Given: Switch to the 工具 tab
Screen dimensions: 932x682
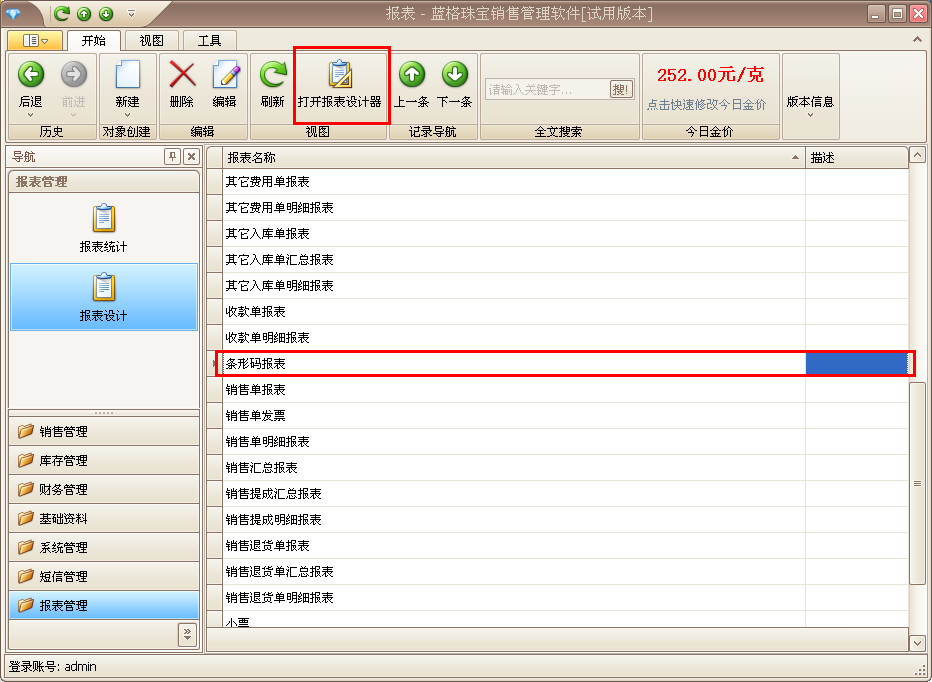Looking at the screenshot, I should 211,41.
